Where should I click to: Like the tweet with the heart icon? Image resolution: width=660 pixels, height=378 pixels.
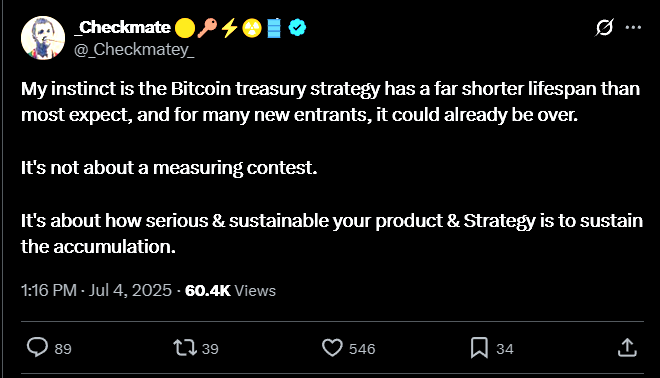click(x=332, y=348)
